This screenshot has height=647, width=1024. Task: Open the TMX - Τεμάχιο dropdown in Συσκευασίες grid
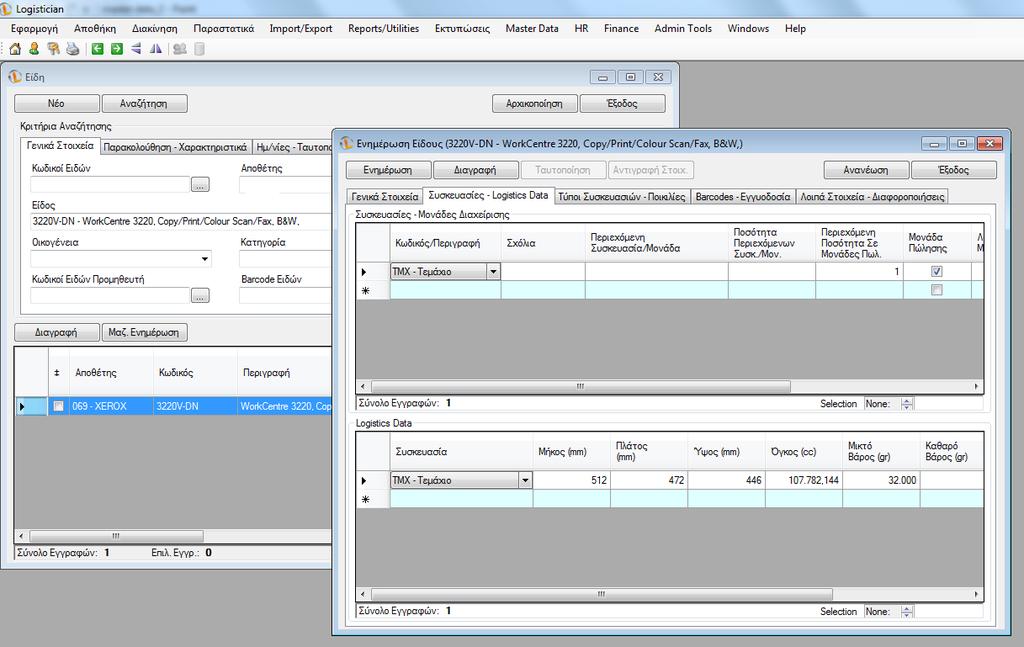(494, 272)
